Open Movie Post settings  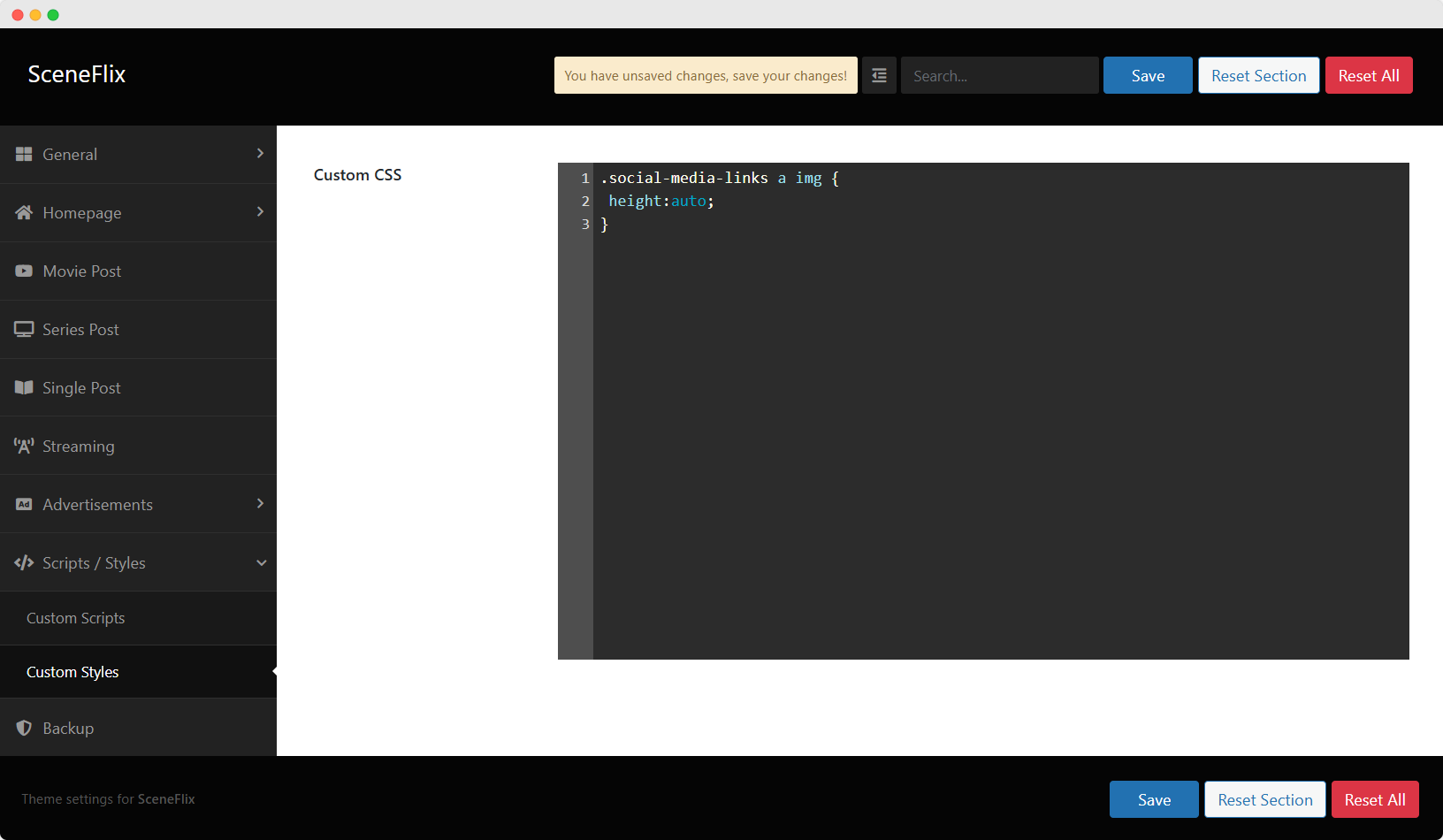(138, 271)
